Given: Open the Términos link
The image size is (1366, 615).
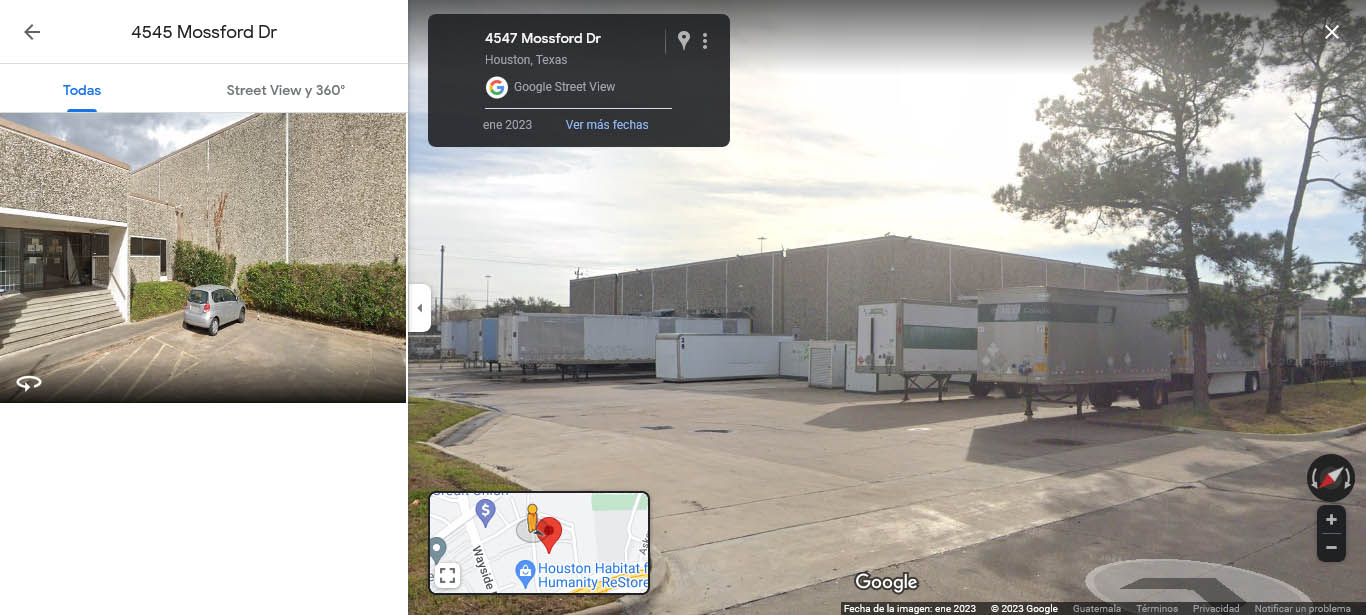Looking at the screenshot, I should pos(1157,608).
